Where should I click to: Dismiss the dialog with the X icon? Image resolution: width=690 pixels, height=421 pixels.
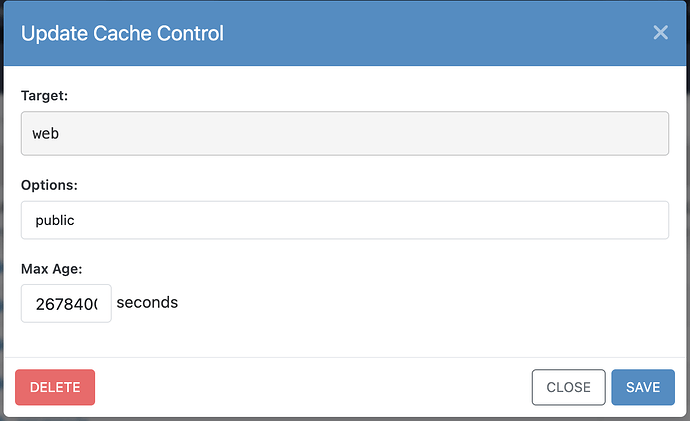660,33
